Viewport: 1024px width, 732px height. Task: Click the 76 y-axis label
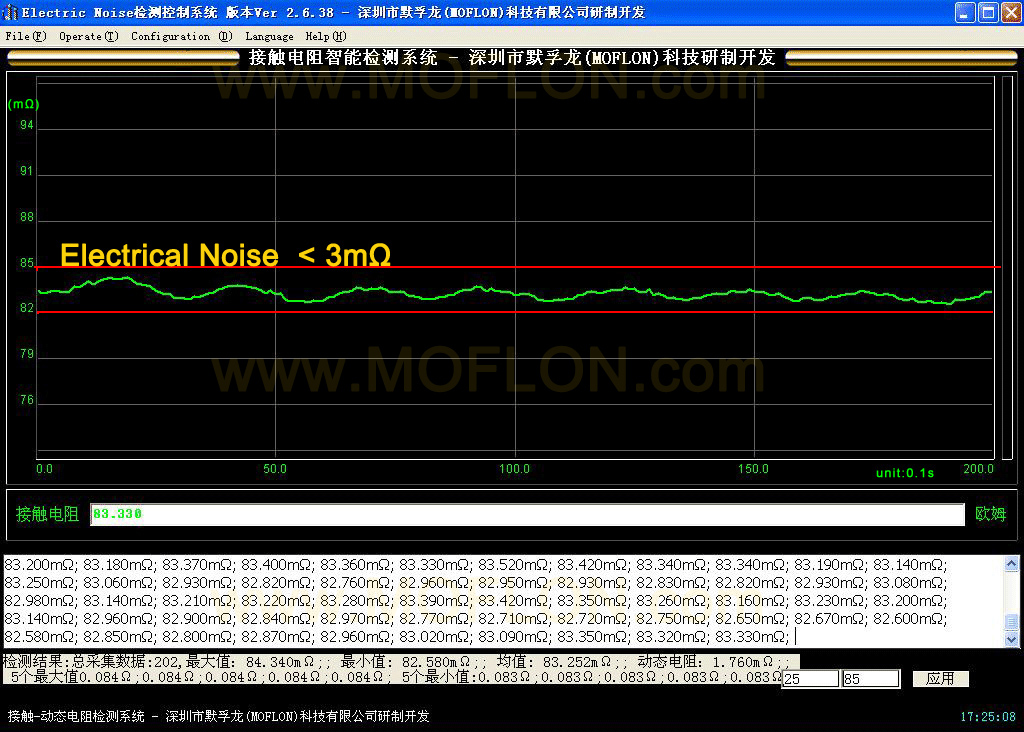coord(26,400)
